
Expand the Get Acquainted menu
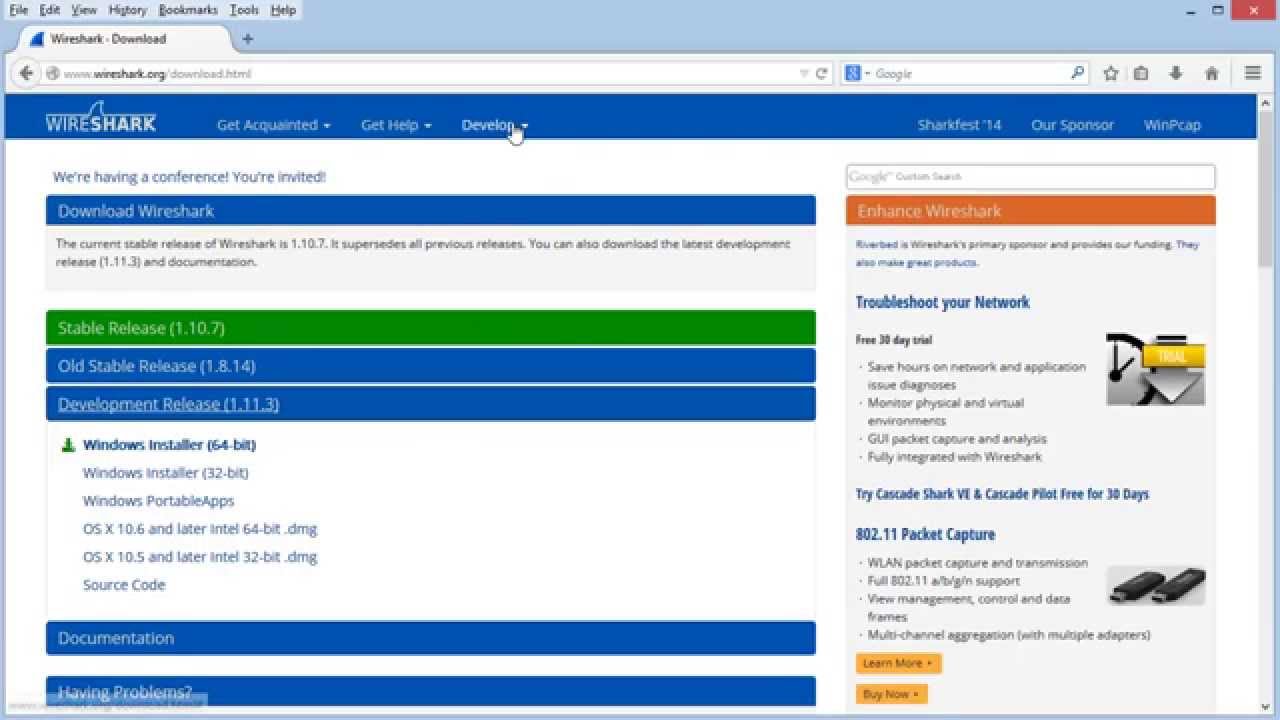(273, 125)
